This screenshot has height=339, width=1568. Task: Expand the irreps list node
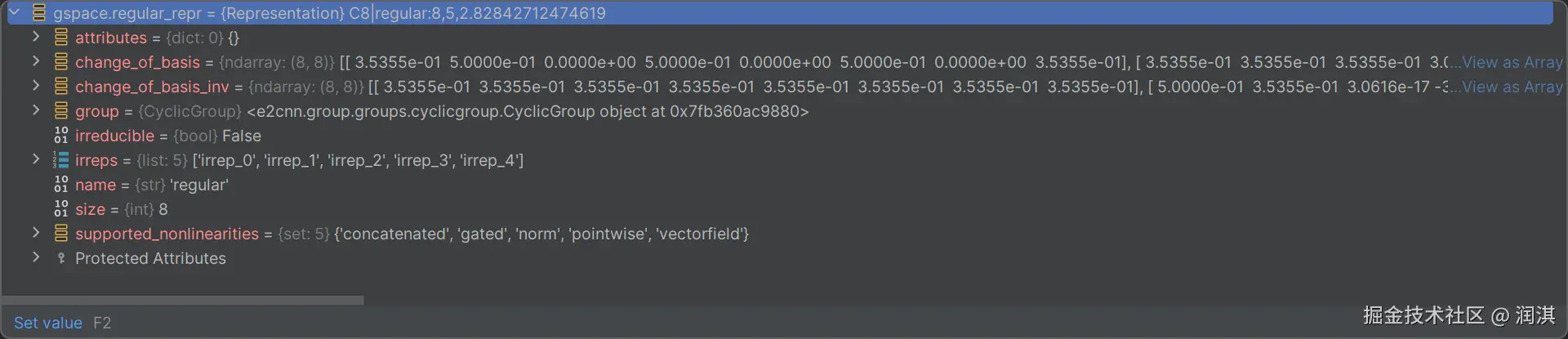36,159
